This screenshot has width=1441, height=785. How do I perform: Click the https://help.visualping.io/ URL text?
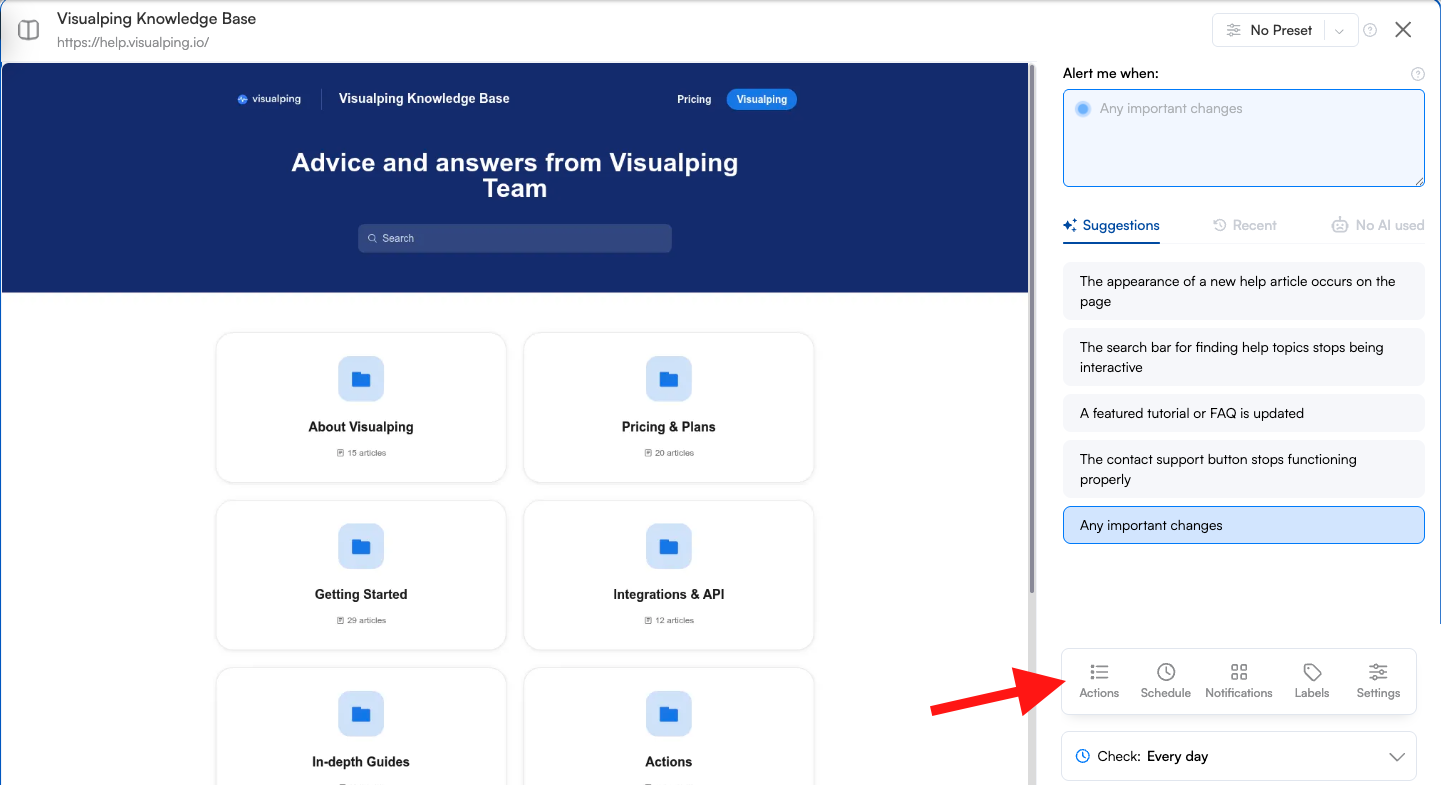click(x=133, y=43)
